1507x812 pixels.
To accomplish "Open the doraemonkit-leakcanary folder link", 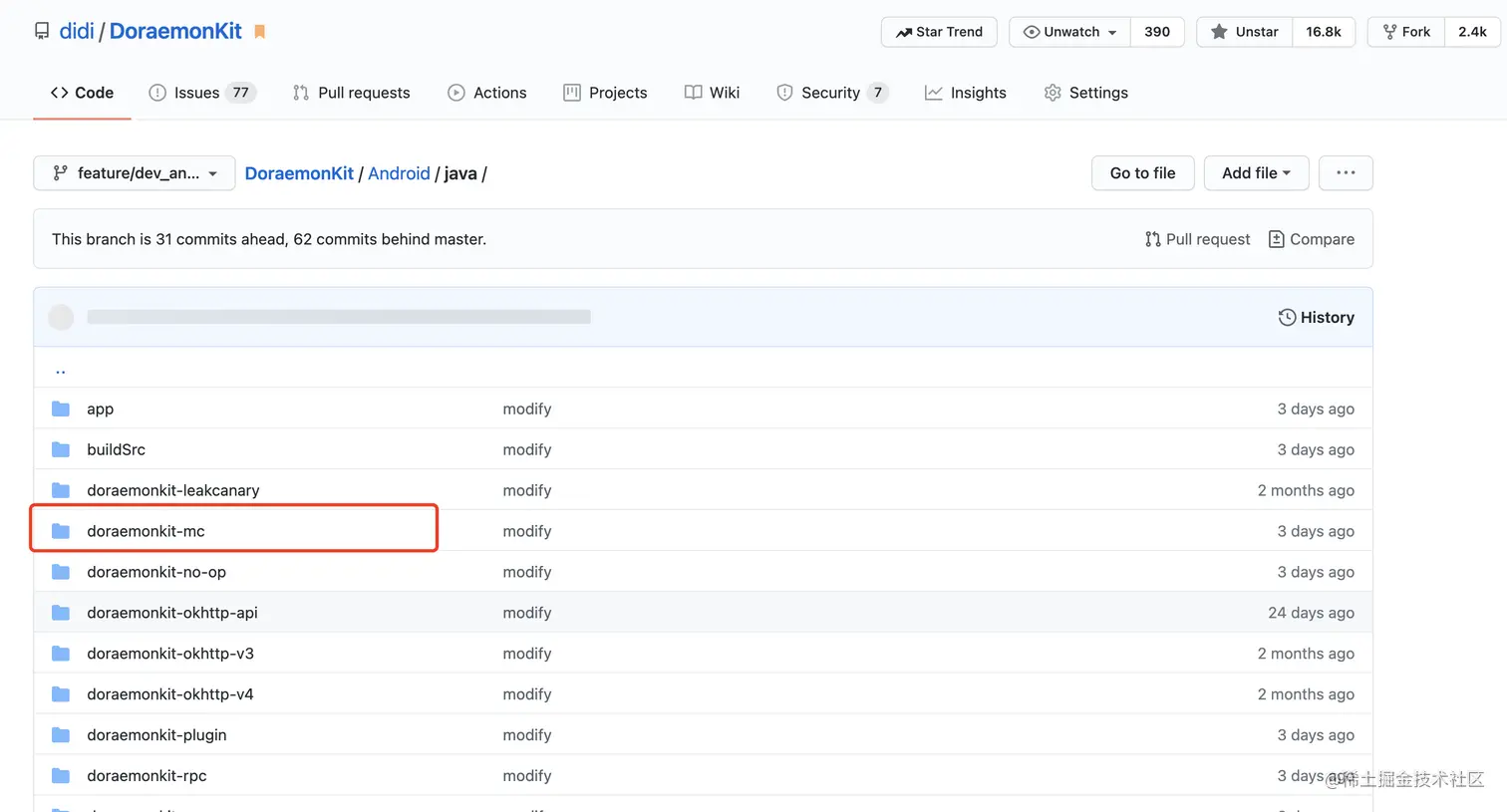I will (x=173, y=490).
